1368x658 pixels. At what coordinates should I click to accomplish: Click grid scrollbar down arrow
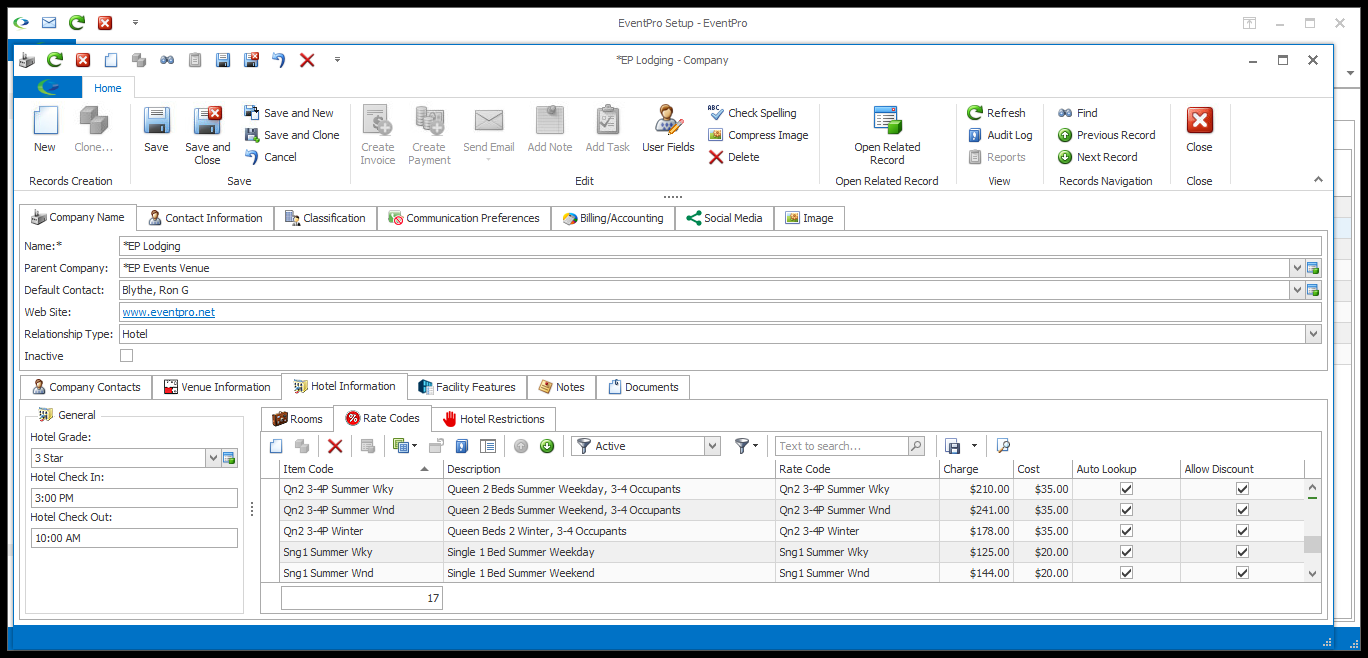(1312, 574)
